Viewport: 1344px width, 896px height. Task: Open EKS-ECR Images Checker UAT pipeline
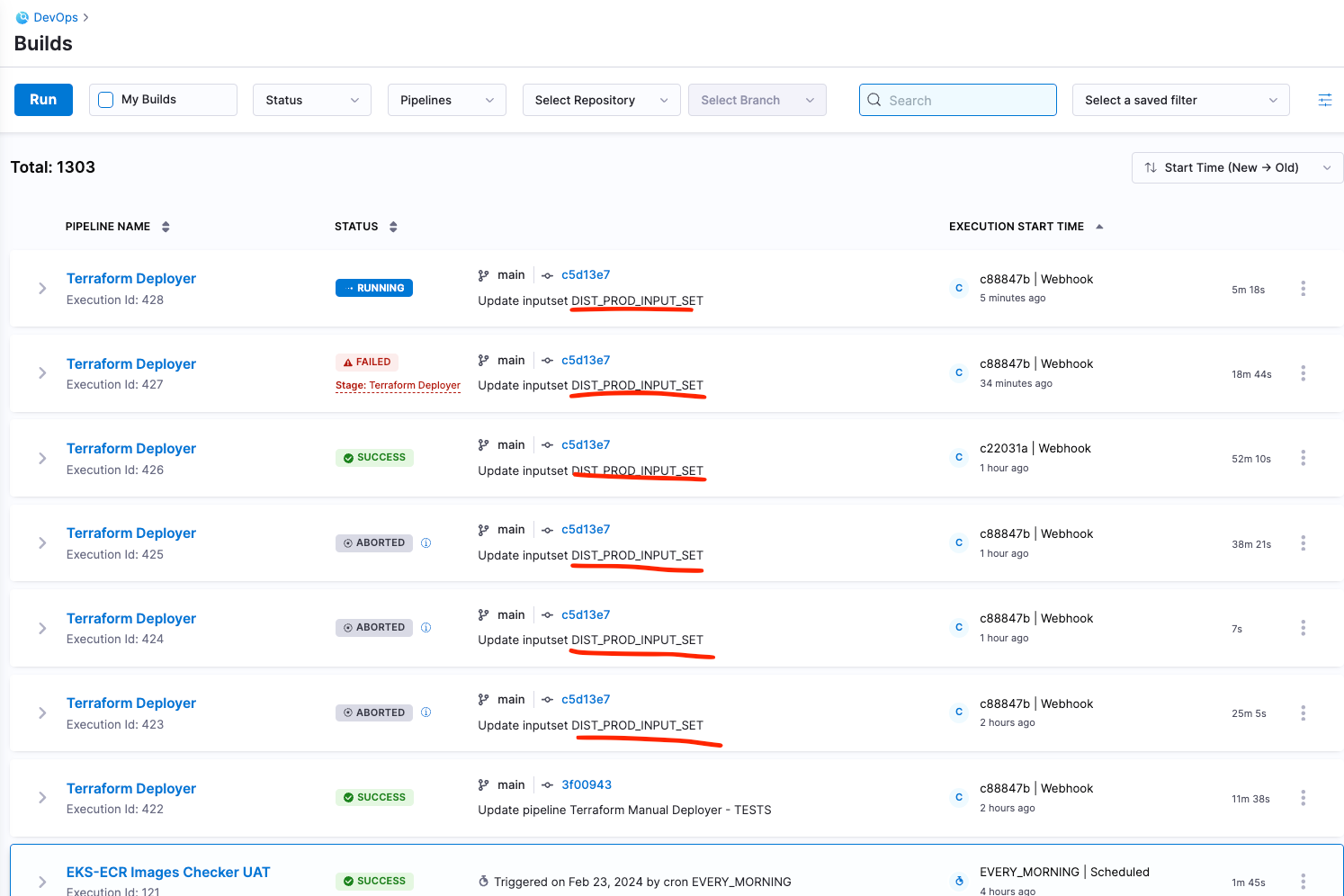coord(168,872)
